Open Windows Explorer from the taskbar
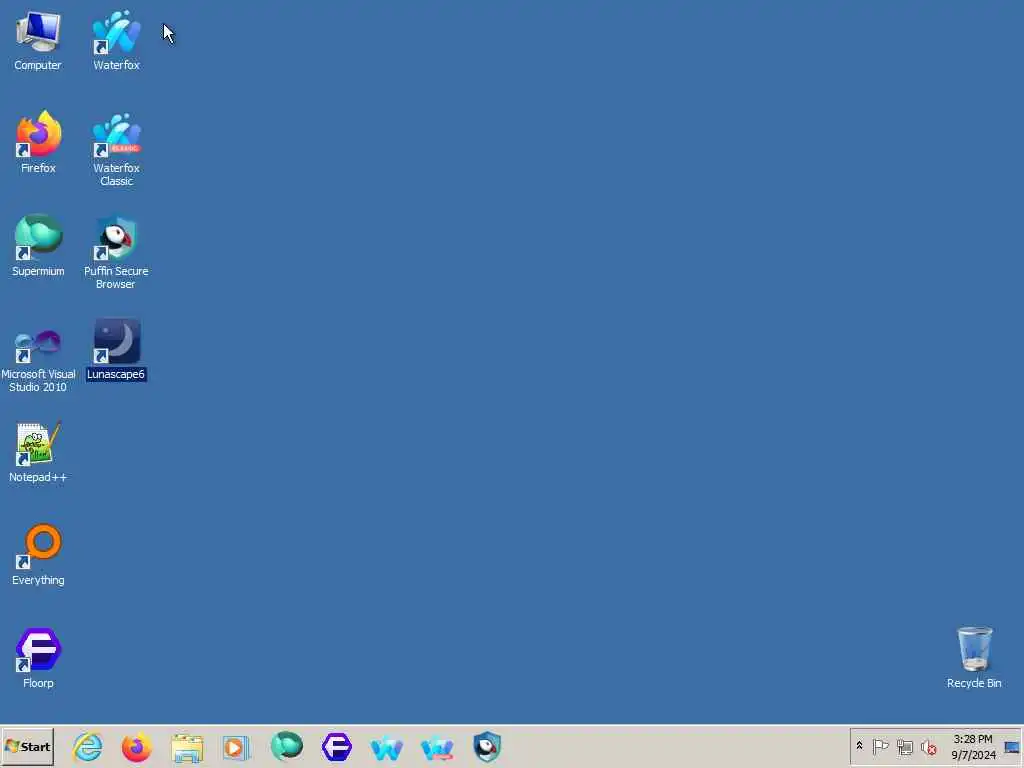The image size is (1024, 768). tap(187, 746)
